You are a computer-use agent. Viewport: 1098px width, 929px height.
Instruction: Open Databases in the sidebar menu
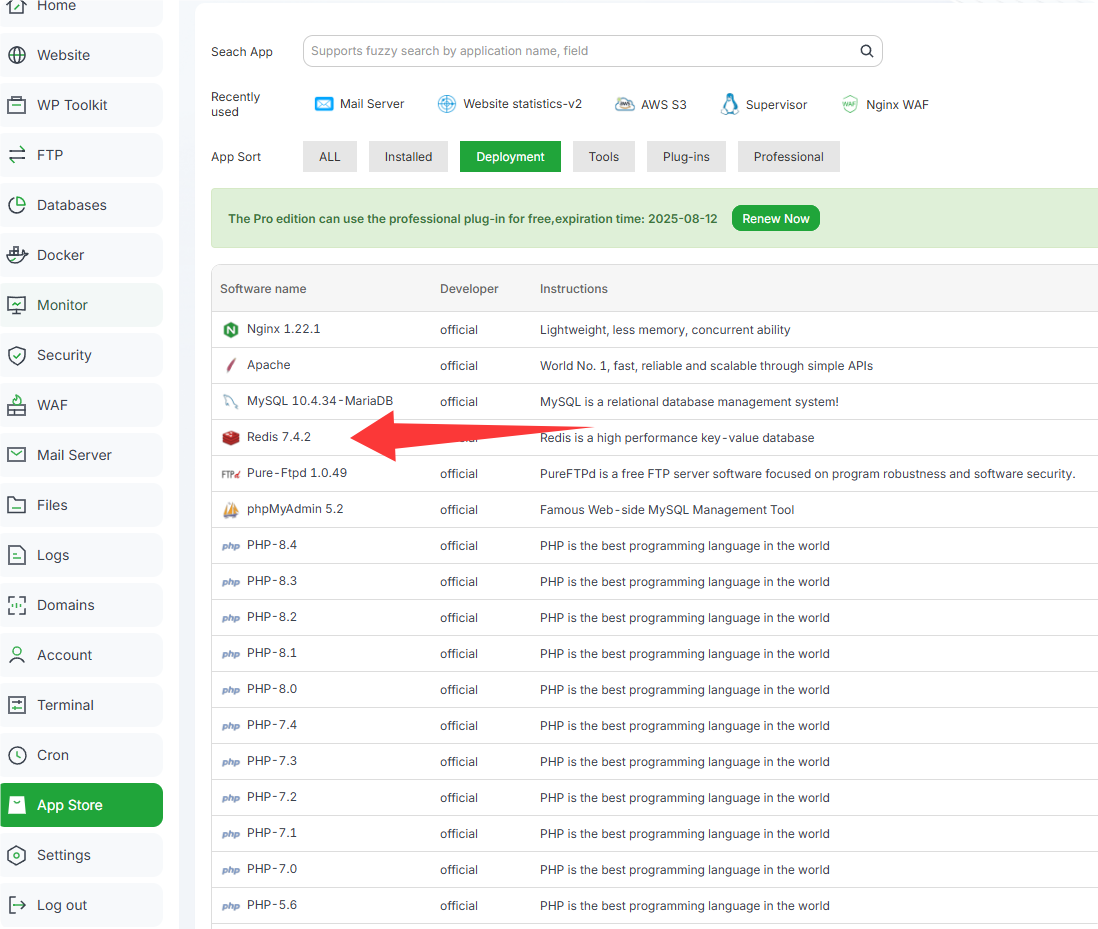point(71,205)
